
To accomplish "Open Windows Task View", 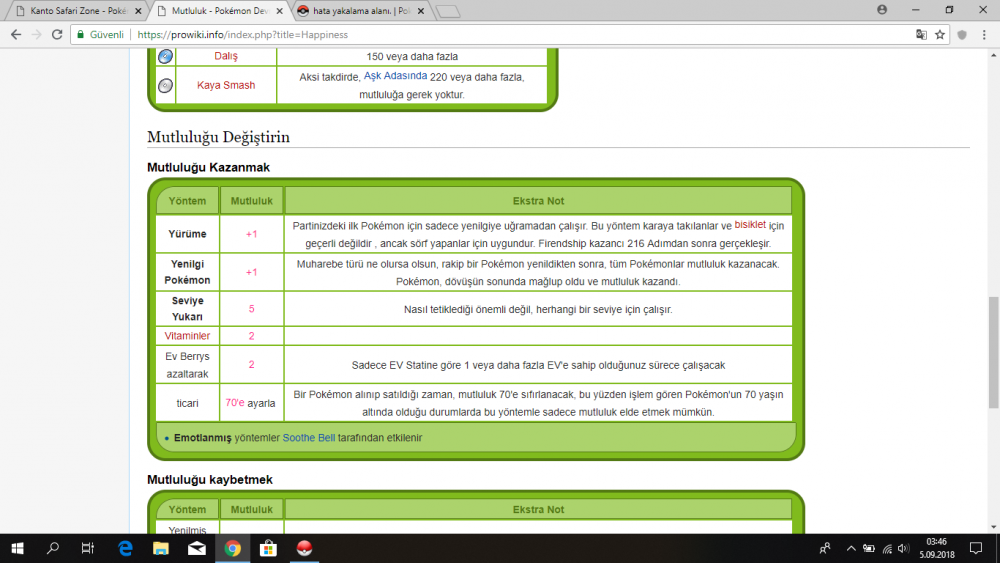I will (88, 548).
